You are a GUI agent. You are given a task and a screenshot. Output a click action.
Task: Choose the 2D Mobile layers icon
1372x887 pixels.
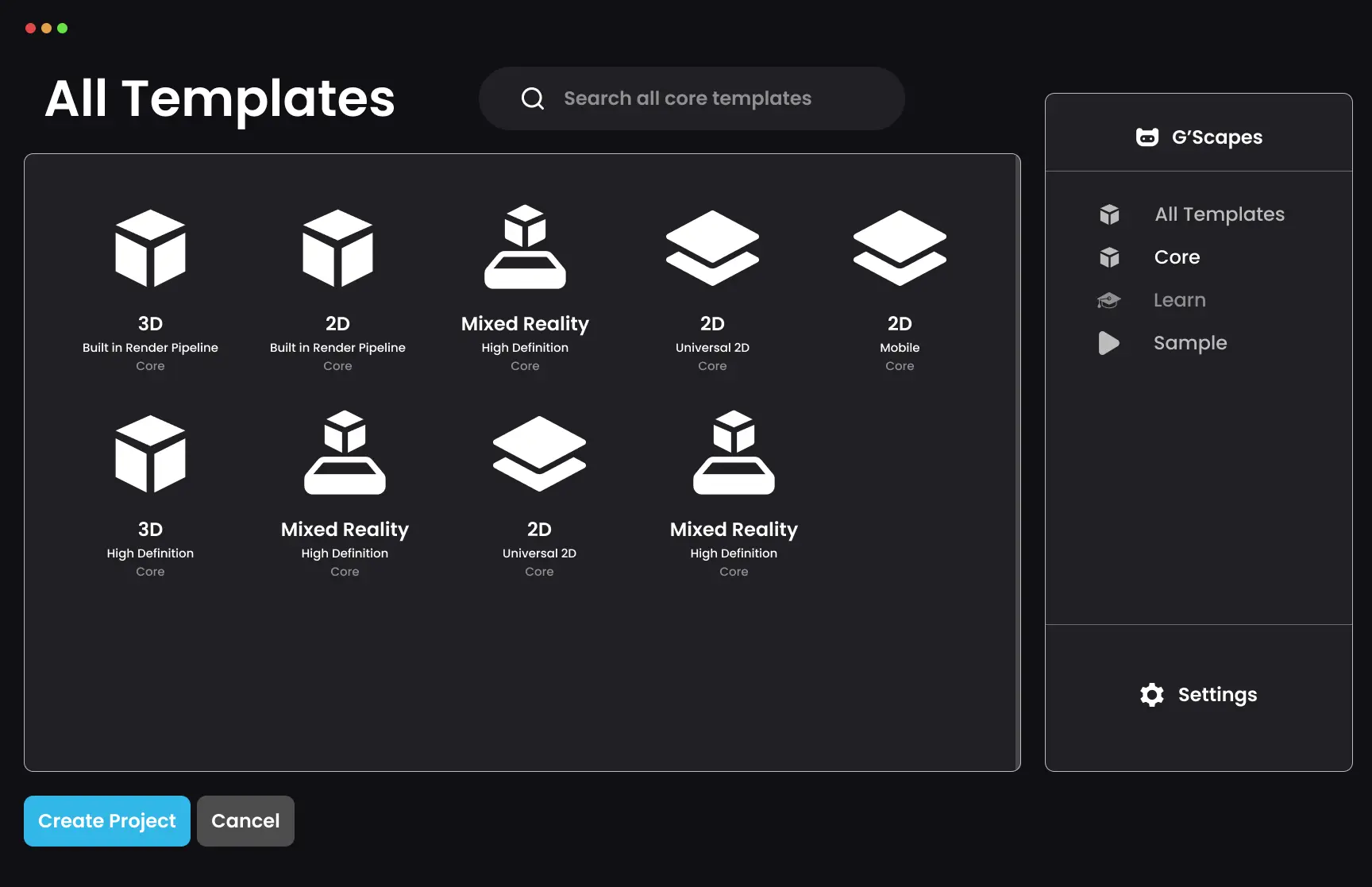(x=900, y=248)
